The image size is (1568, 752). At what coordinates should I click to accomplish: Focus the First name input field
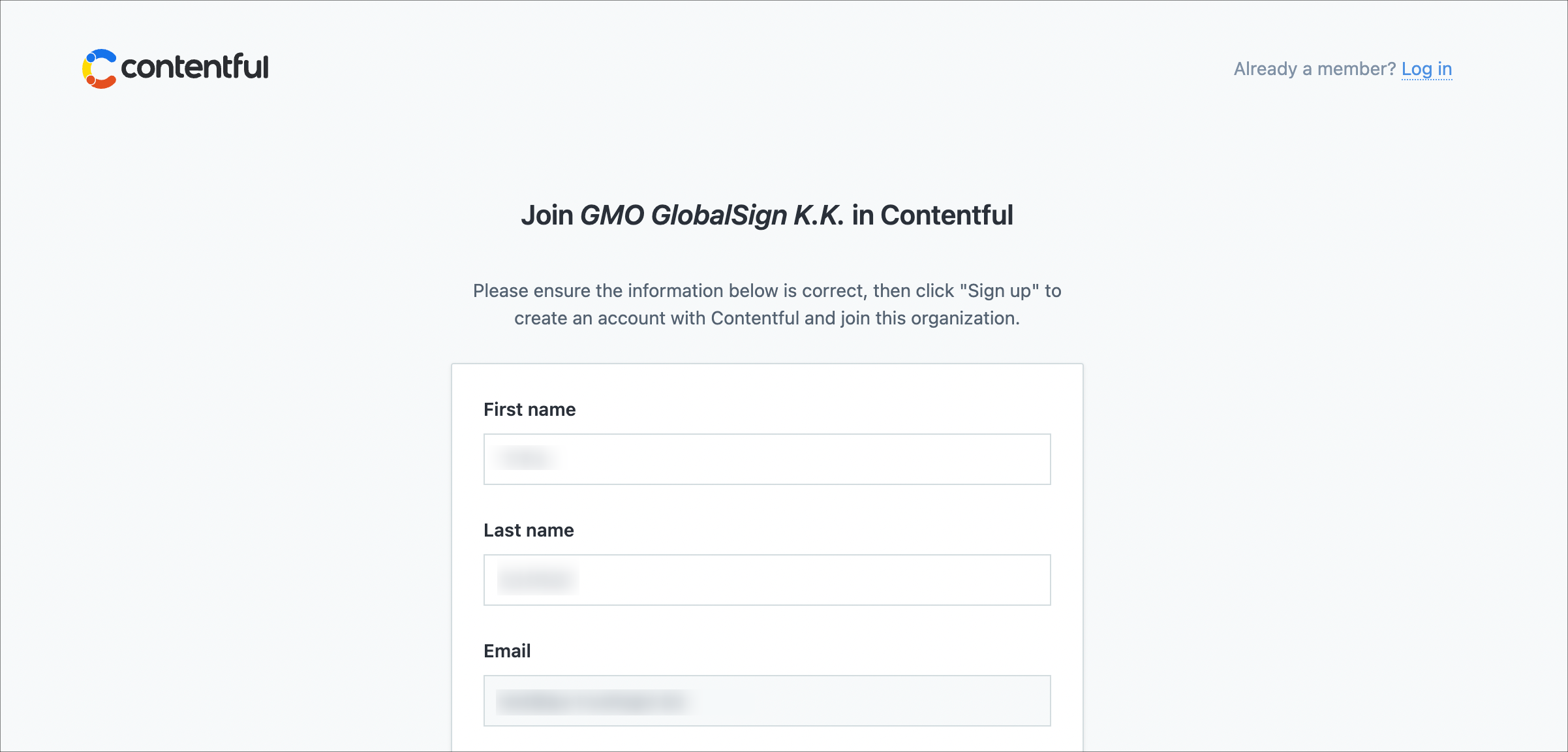click(767, 459)
